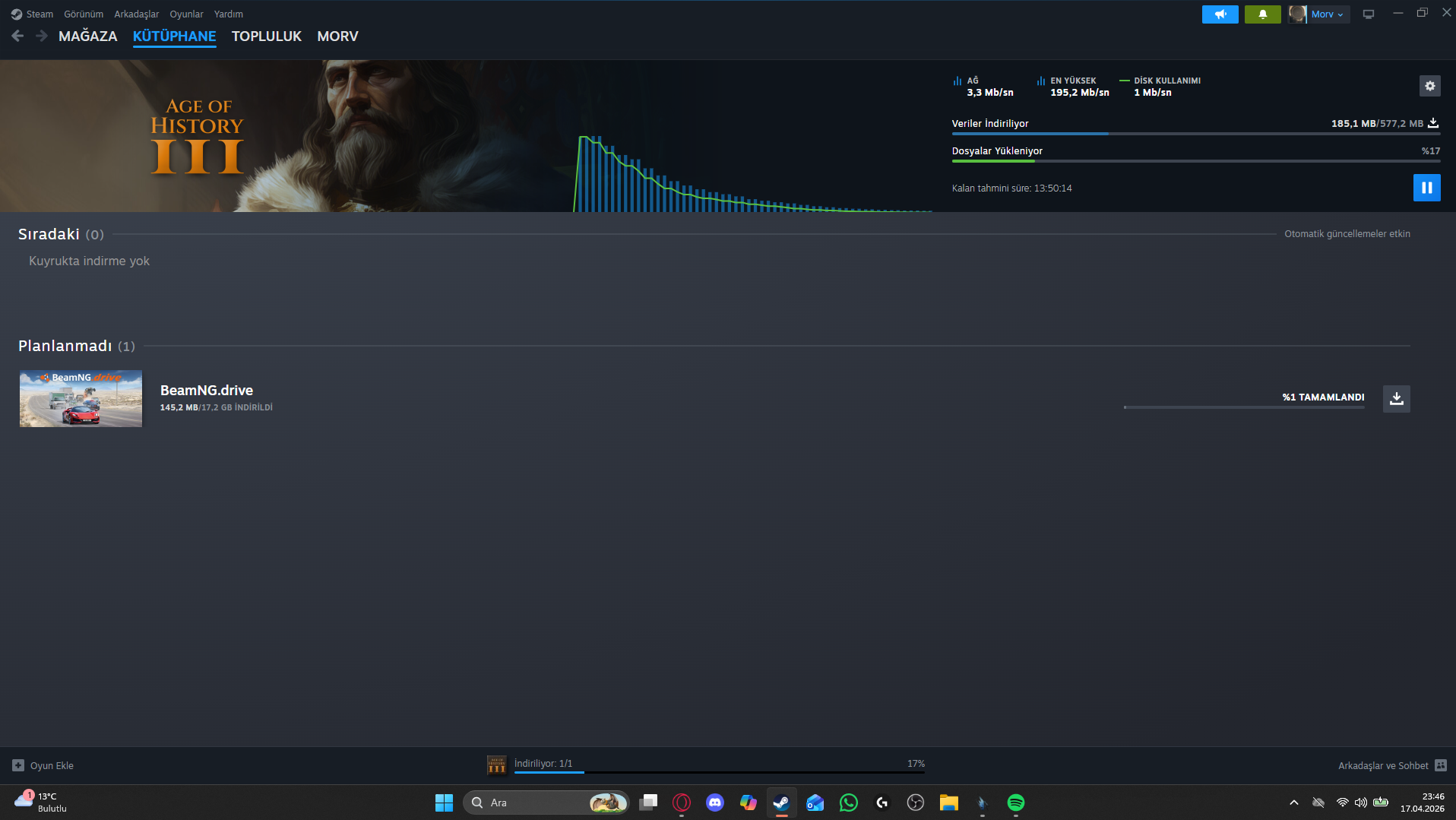Open Logitech G HUB from the taskbar
The height and width of the screenshot is (820, 1456).
click(882, 803)
